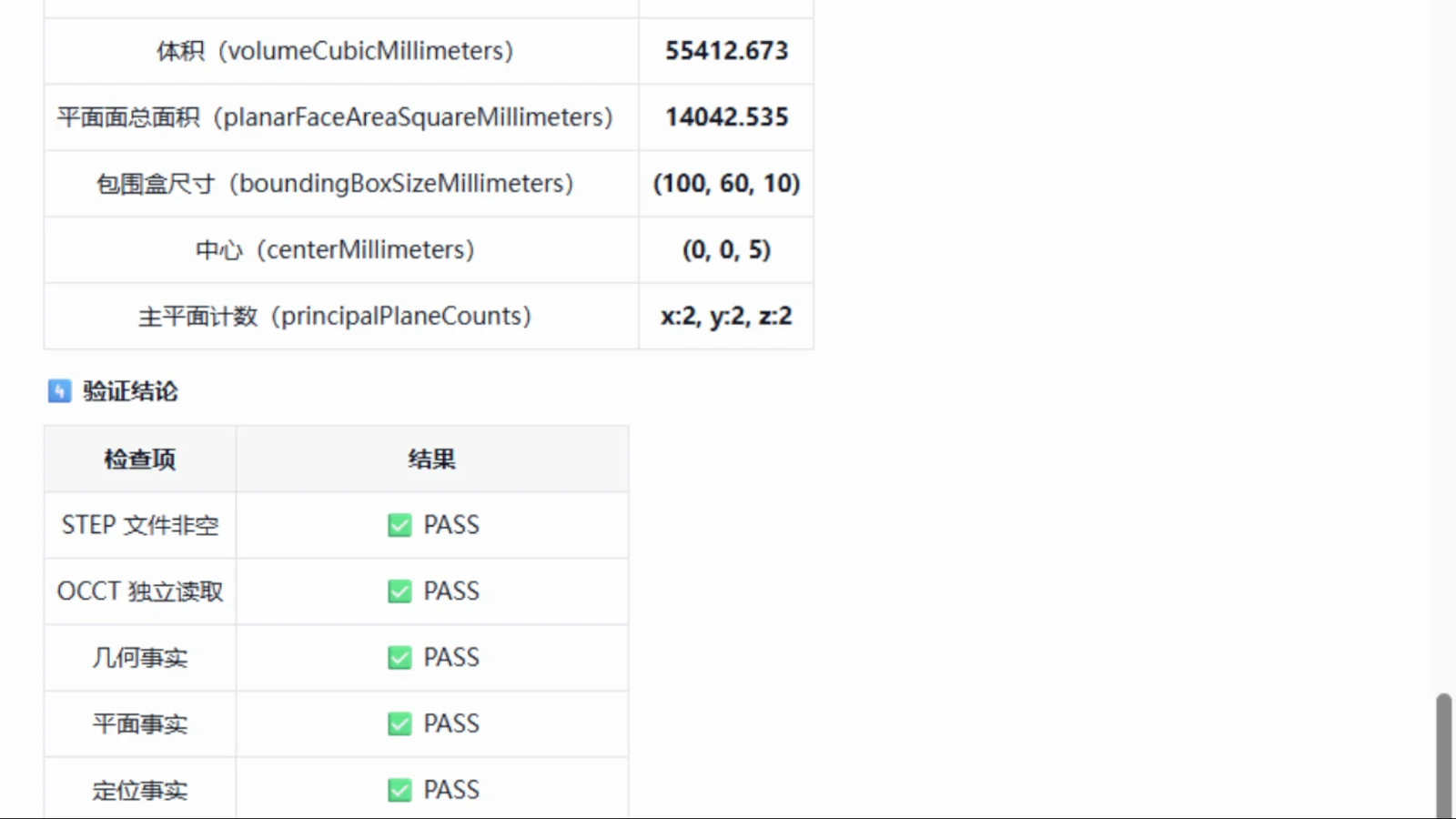The width and height of the screenshot is (1456, 819).
Task: Click the principalPlaneCounts label cell
Action: click(x=341, y=317)
